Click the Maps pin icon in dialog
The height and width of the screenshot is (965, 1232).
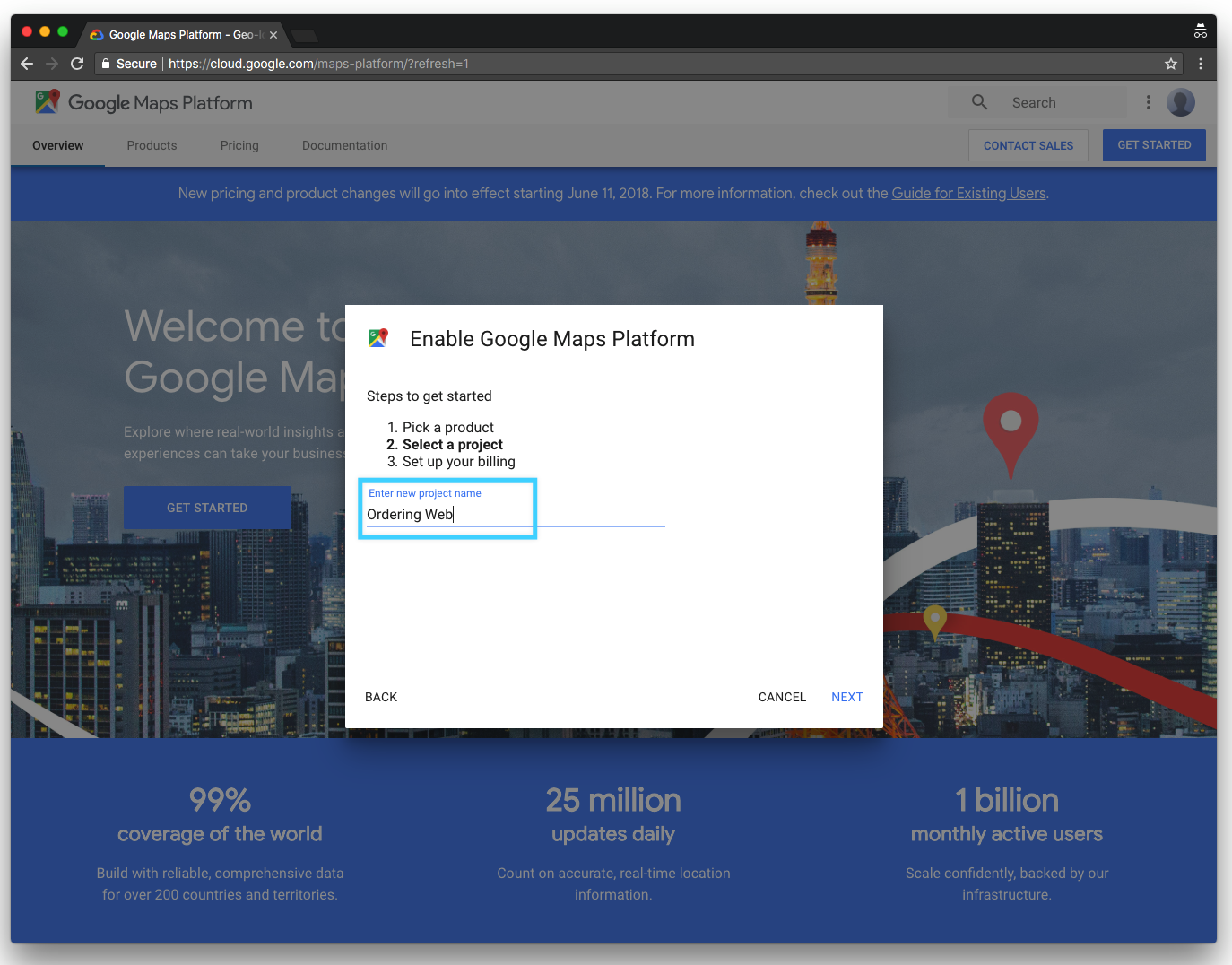tap(378, 338)
